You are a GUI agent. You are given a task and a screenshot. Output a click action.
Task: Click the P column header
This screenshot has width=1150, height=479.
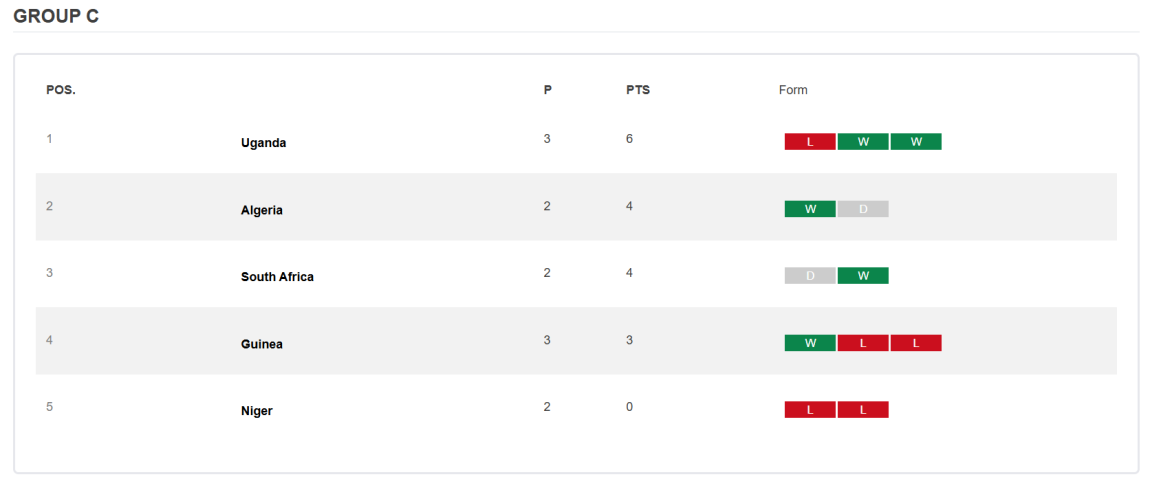tap(548, 90)
